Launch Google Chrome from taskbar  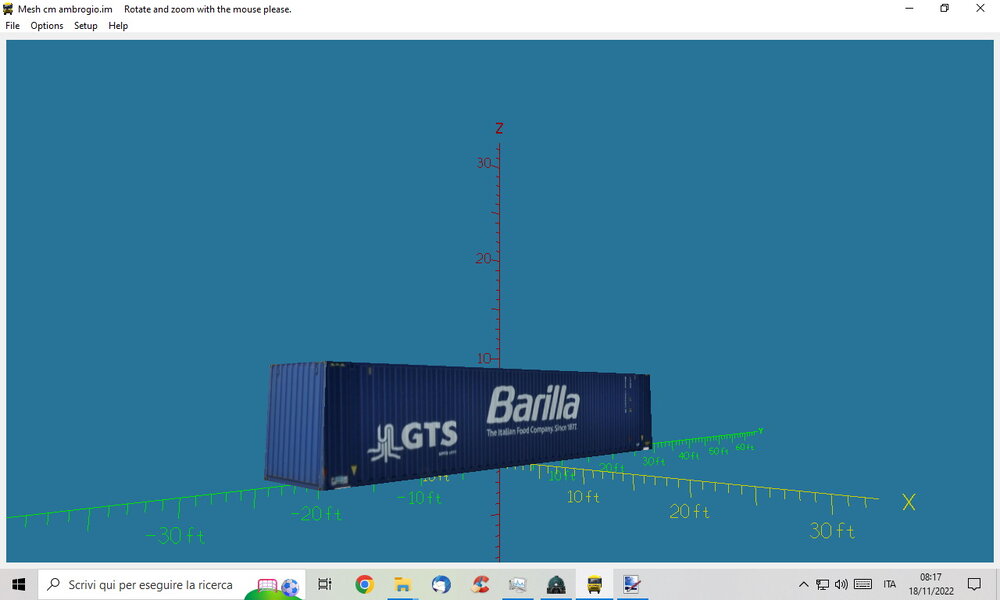click(x=365, y=584)
